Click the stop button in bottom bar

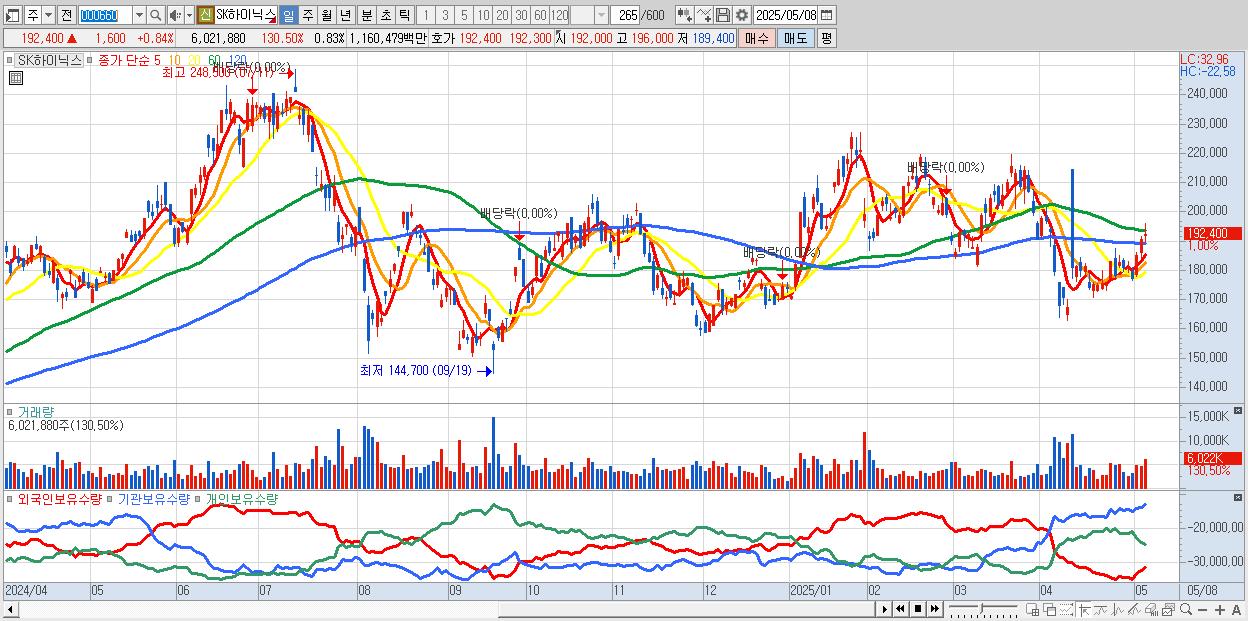pyautogui.click(x=918, y=609)
